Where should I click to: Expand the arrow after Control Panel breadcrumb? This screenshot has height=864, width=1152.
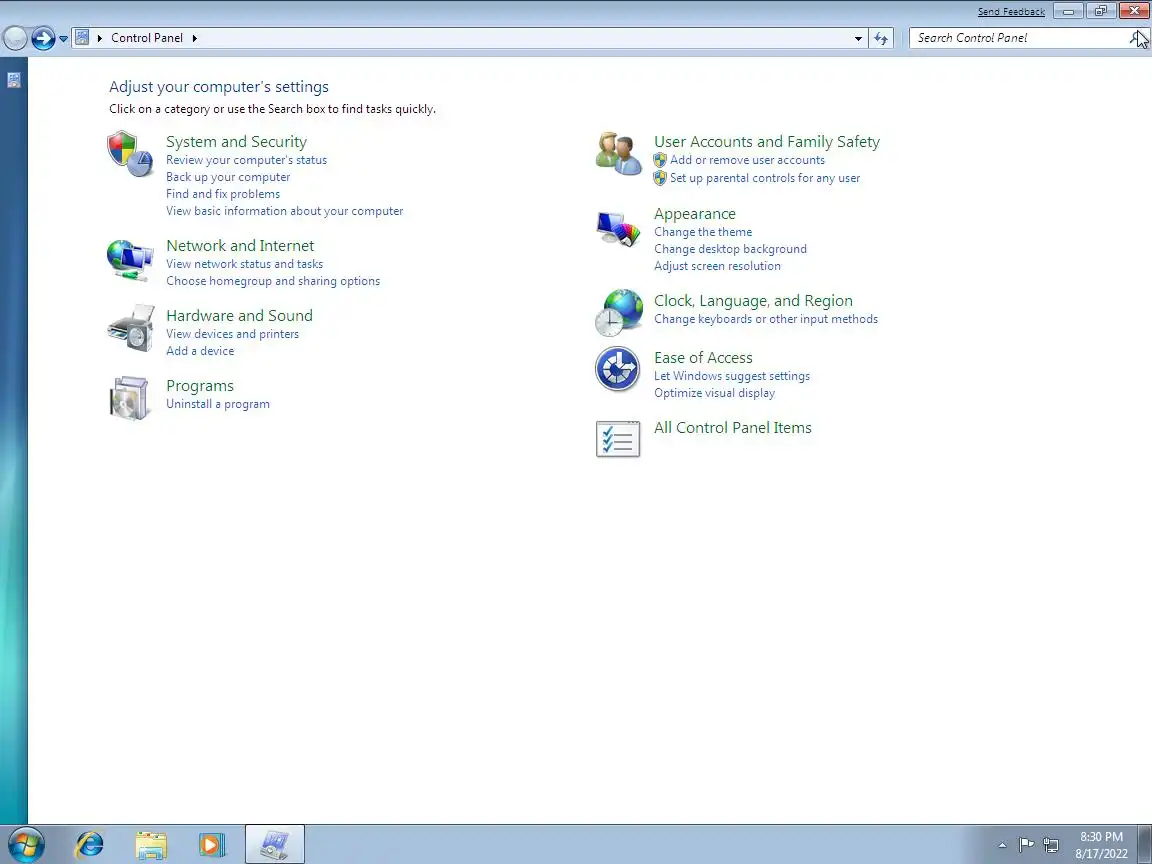[195, 38]
